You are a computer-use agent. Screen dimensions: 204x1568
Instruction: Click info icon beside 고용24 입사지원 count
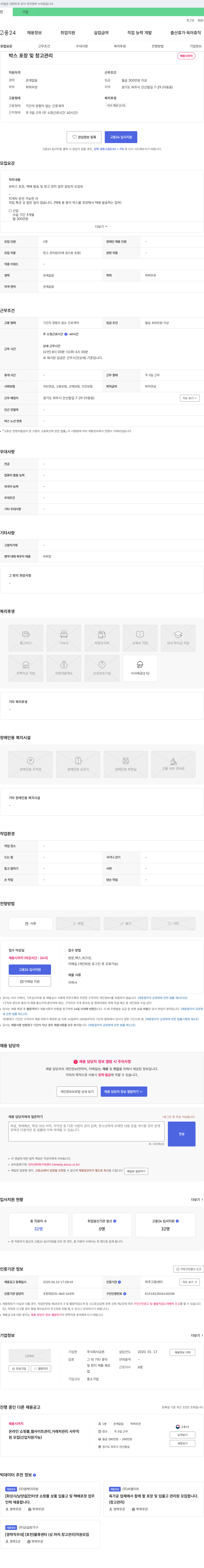pos(177,1221)
